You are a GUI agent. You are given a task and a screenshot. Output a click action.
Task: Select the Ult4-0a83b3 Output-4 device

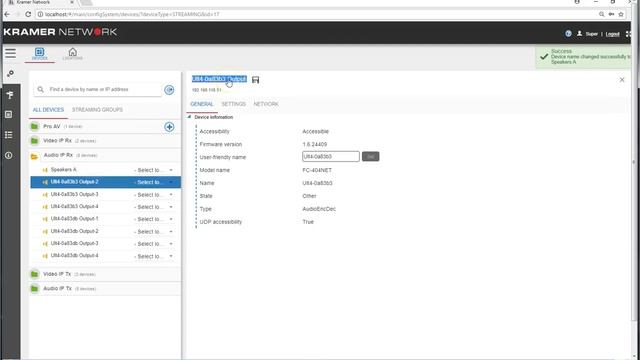click(x=74, y=207)
